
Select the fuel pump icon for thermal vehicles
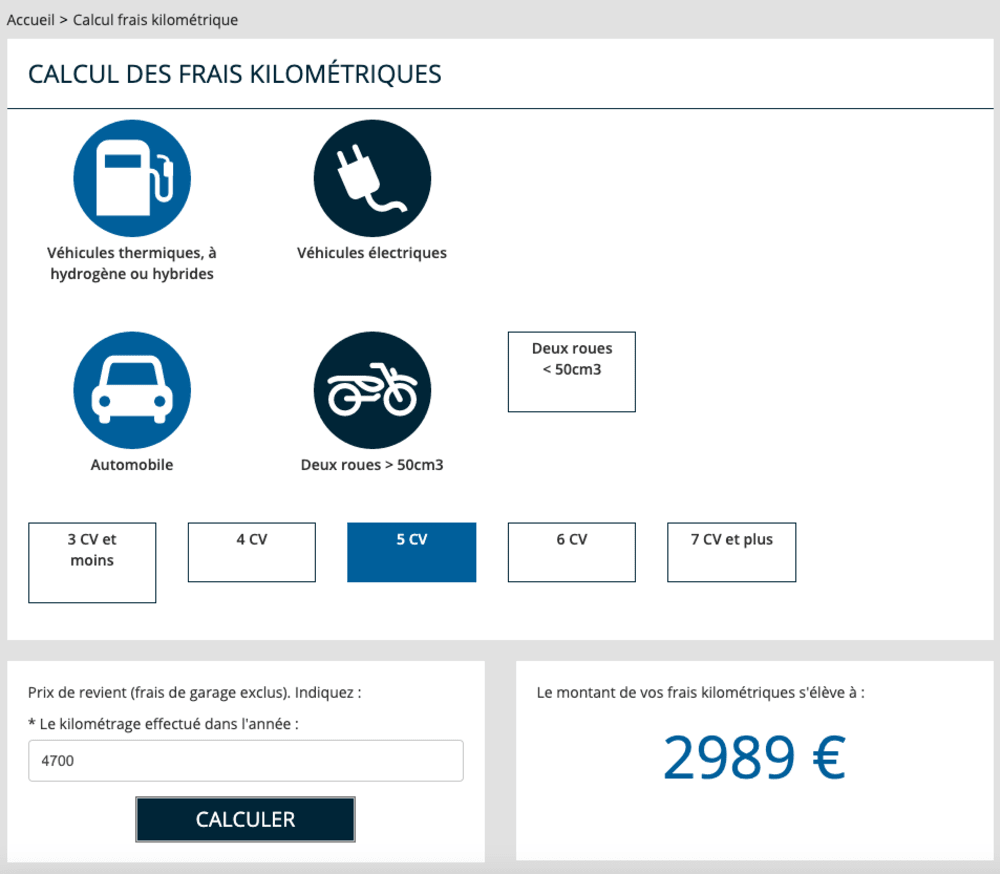[x=131, y=177]
